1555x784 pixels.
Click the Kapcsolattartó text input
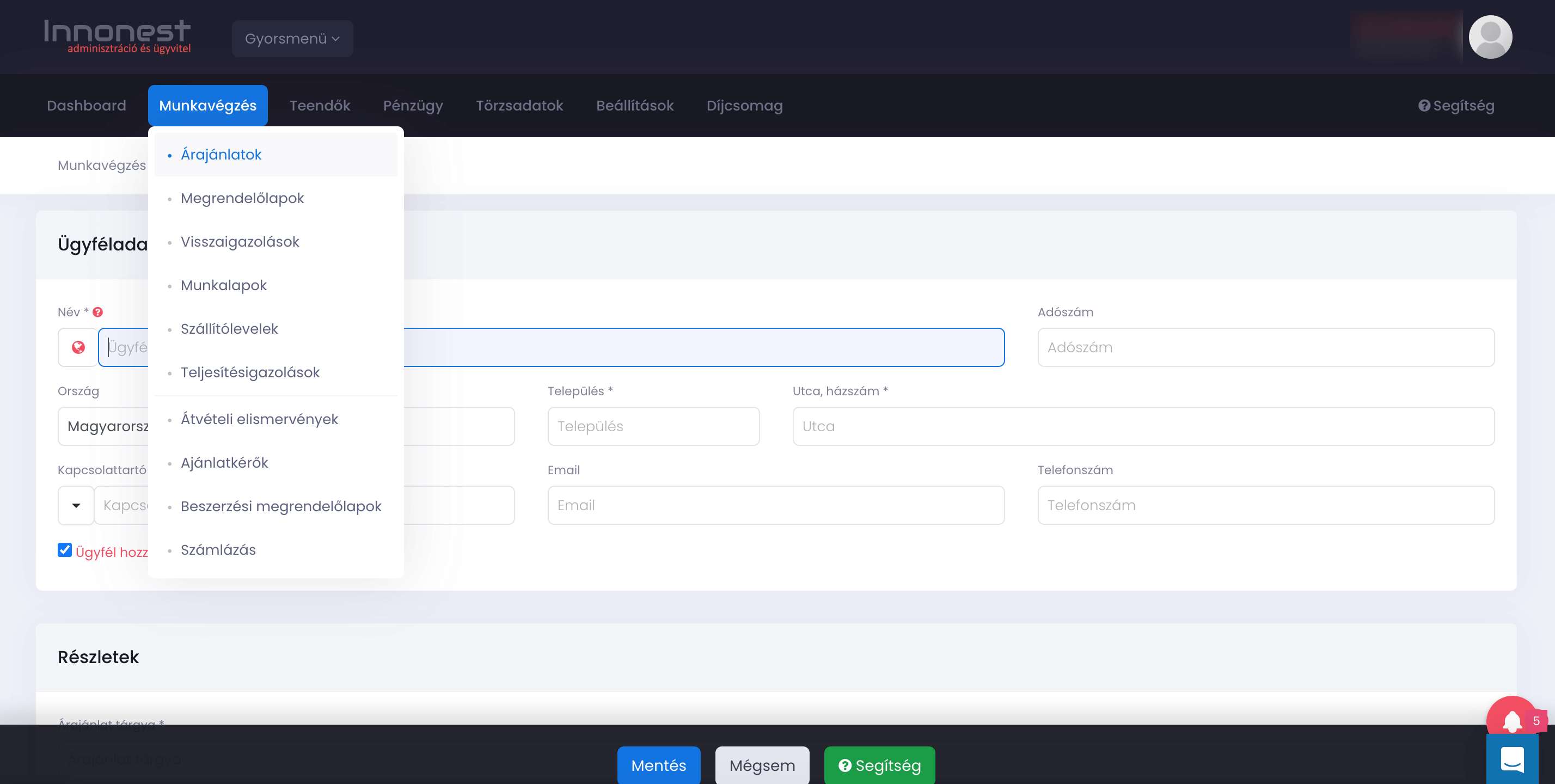(304, 505)
